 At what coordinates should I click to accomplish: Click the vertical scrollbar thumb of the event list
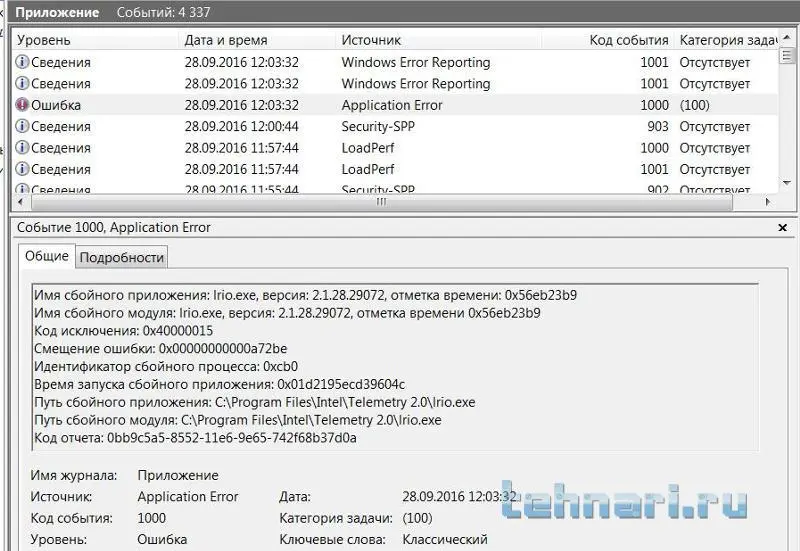pos(787,55)
